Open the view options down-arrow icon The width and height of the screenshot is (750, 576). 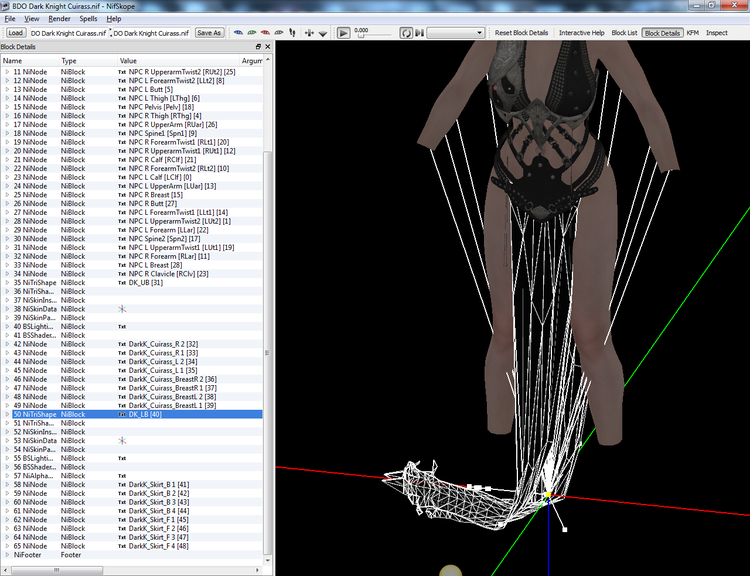323,33
